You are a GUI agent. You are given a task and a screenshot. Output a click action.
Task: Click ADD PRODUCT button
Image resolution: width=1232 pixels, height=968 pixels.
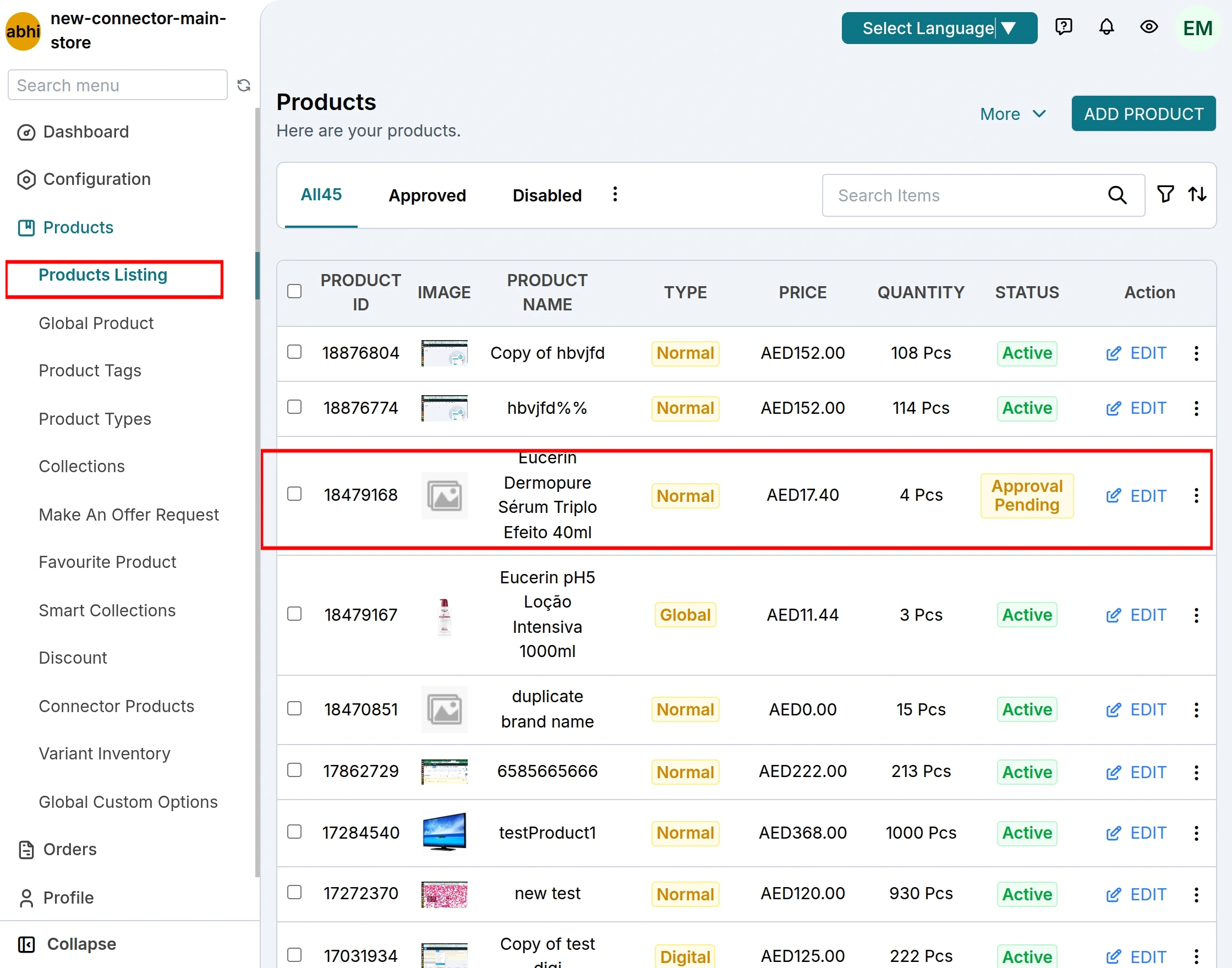tap(1143, 113)
